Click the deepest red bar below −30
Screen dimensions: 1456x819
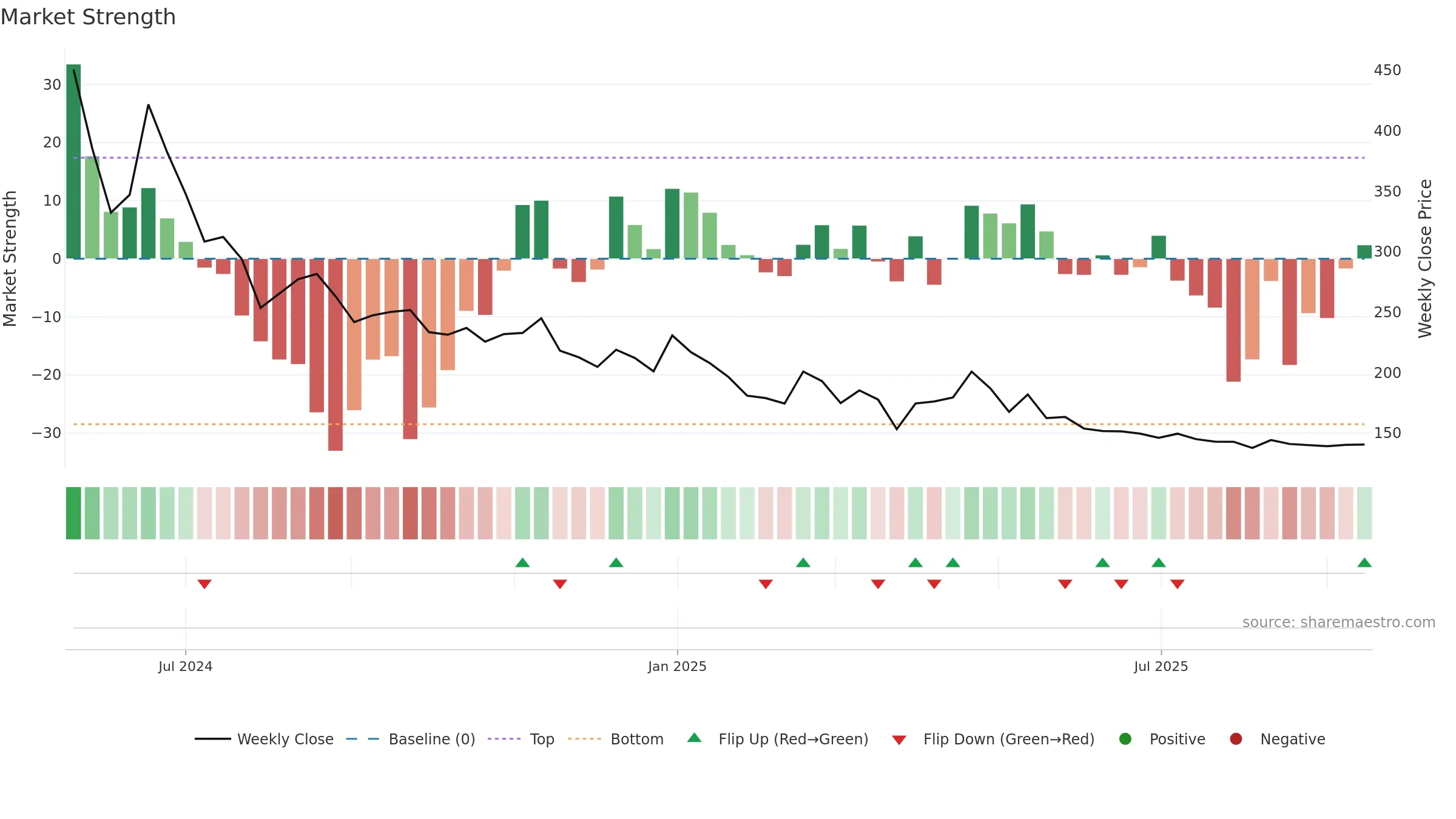tap(335, 355)
